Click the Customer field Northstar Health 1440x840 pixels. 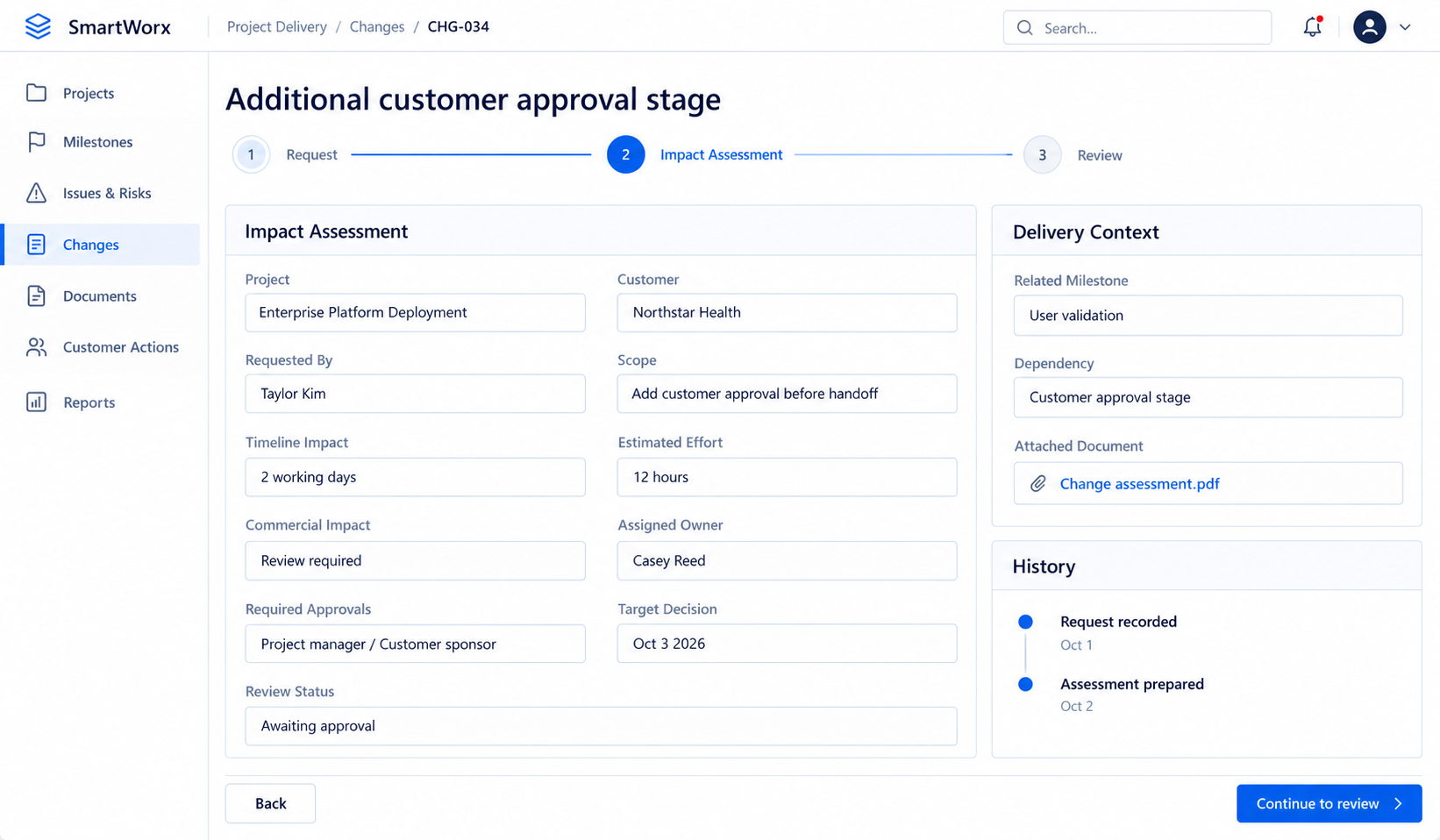(x=788, y=313)
